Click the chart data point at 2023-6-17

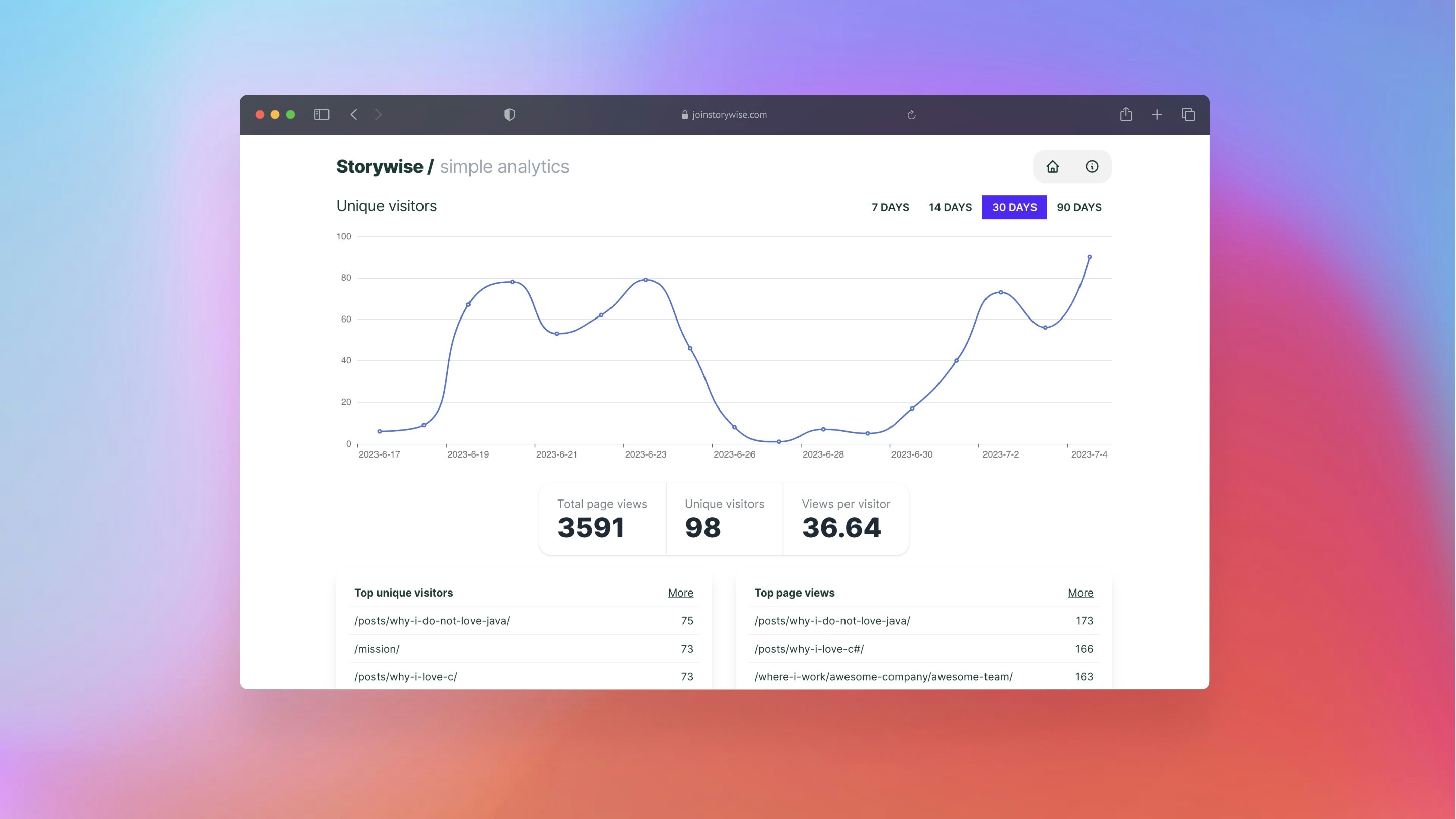point(379,431)
